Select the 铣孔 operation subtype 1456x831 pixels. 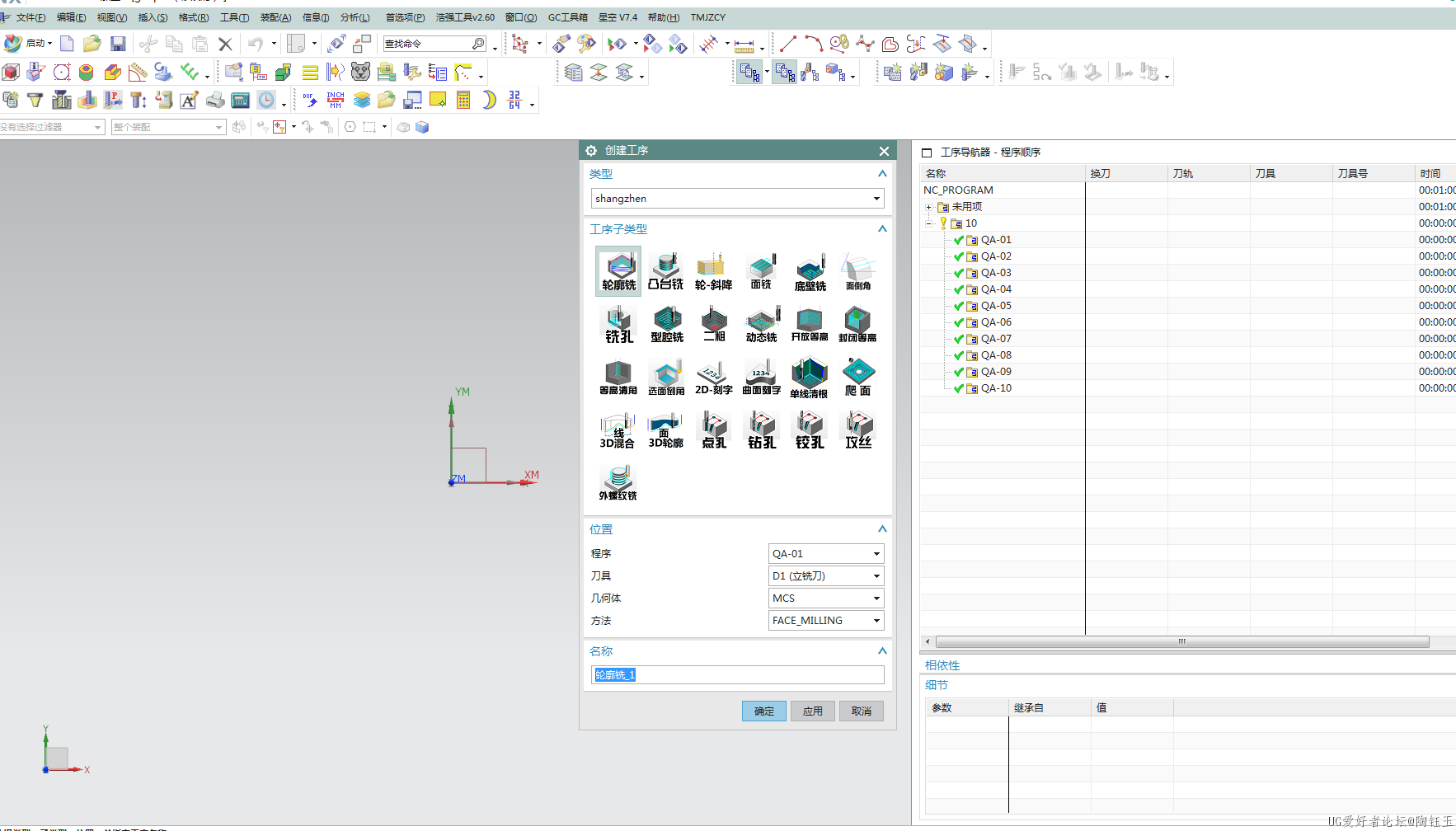(x=618, y=324)
